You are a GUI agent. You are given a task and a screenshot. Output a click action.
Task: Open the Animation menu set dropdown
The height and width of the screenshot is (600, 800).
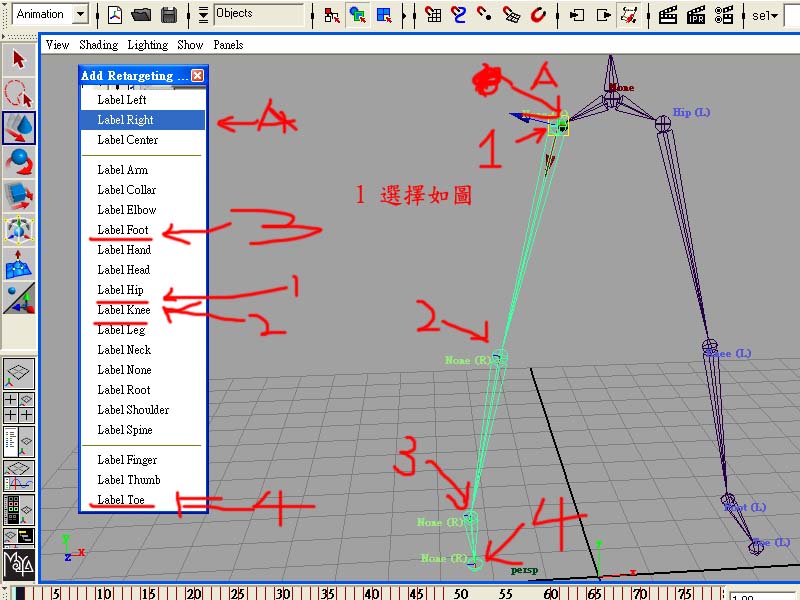80,14
